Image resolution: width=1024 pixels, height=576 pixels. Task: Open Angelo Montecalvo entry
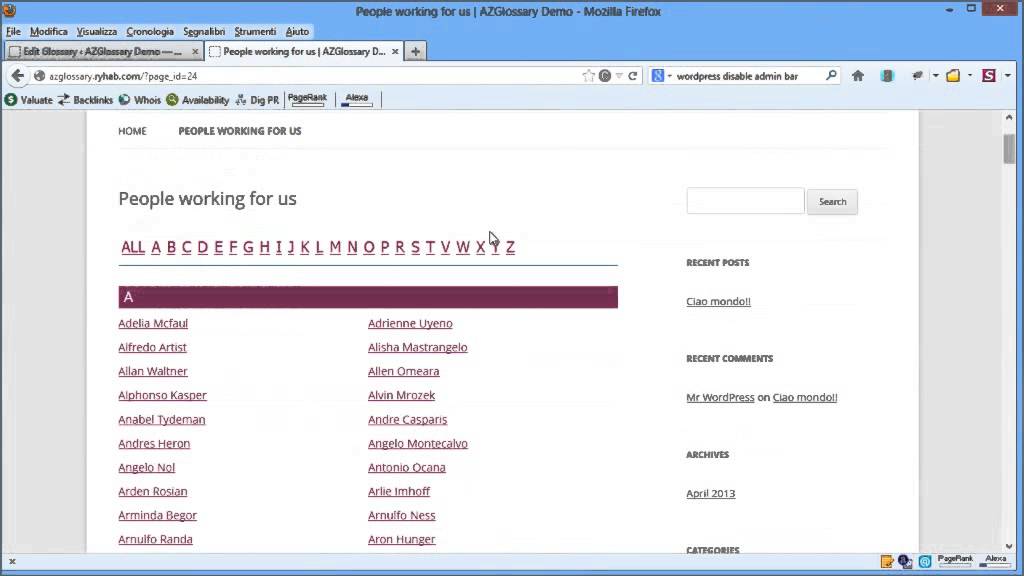click(417, 443)
